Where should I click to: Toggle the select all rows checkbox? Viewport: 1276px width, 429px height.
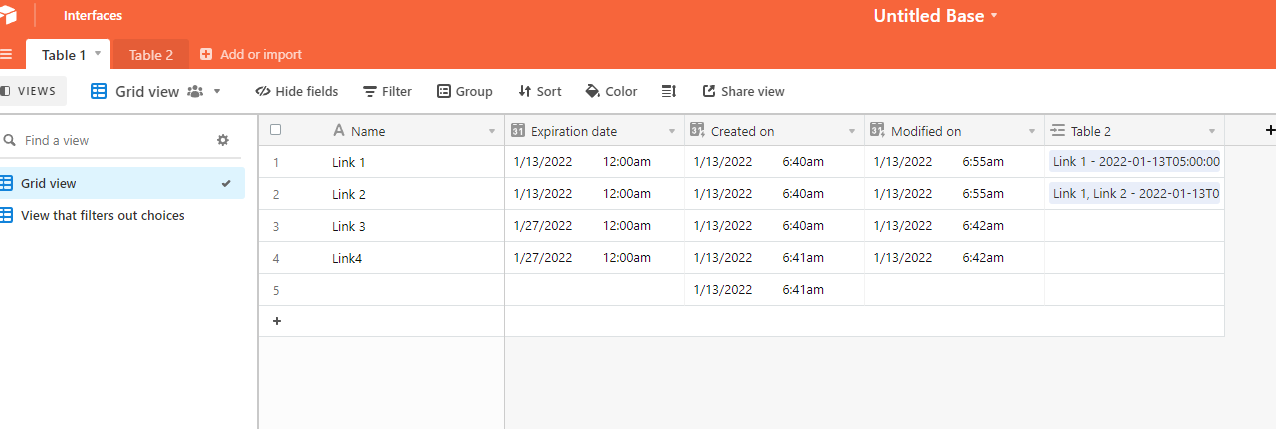coord(276,130)
